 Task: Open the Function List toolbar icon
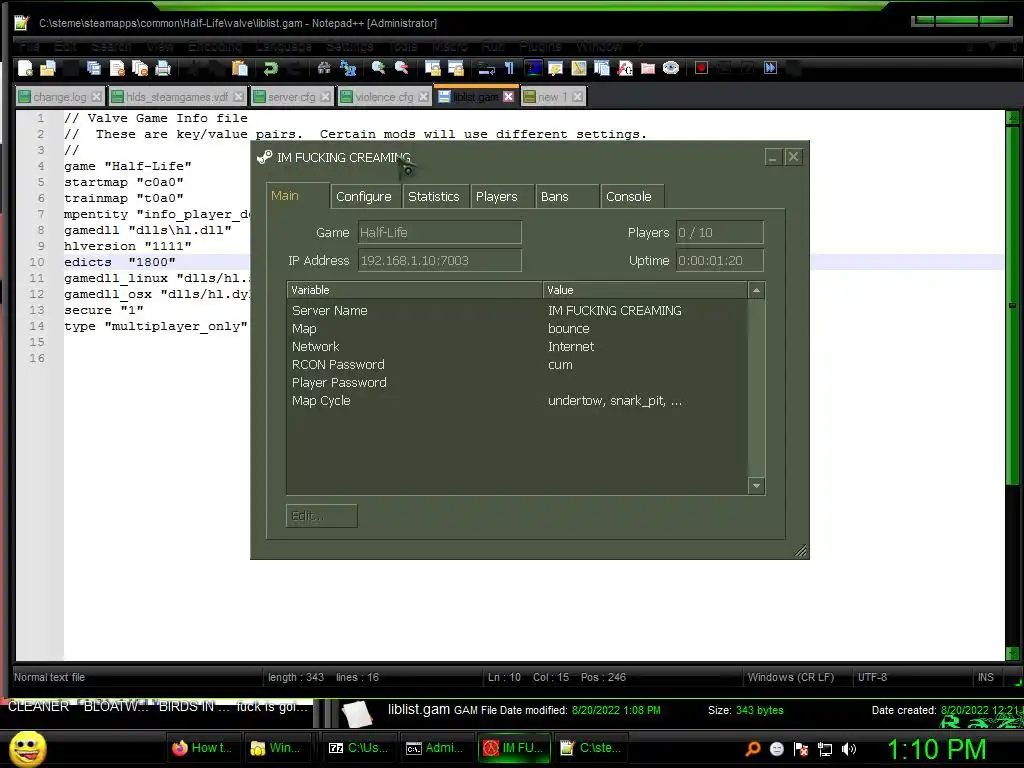625,68
